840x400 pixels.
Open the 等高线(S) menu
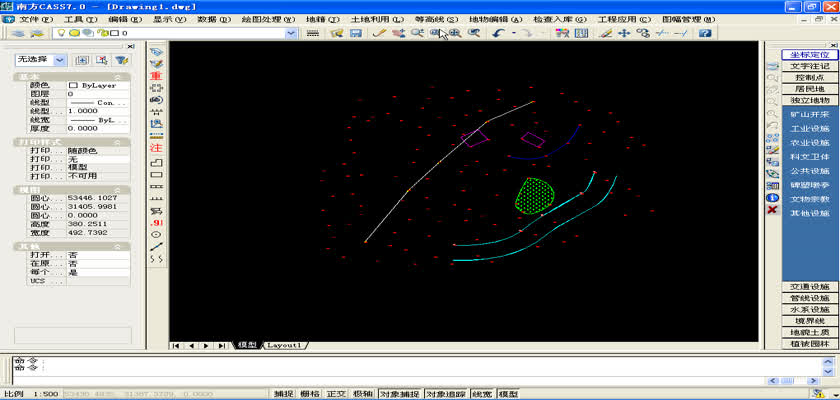pos(437,19)
